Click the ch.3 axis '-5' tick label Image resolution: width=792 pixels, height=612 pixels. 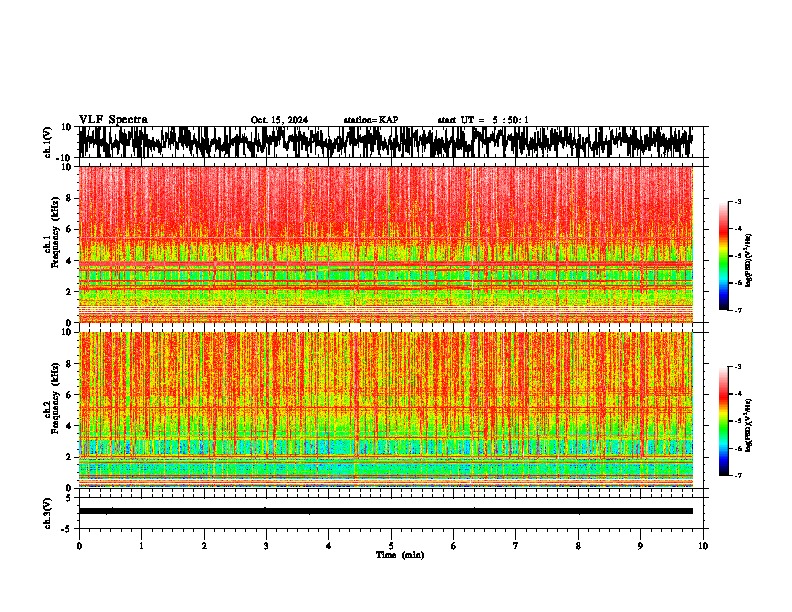(x=67, y=529)
